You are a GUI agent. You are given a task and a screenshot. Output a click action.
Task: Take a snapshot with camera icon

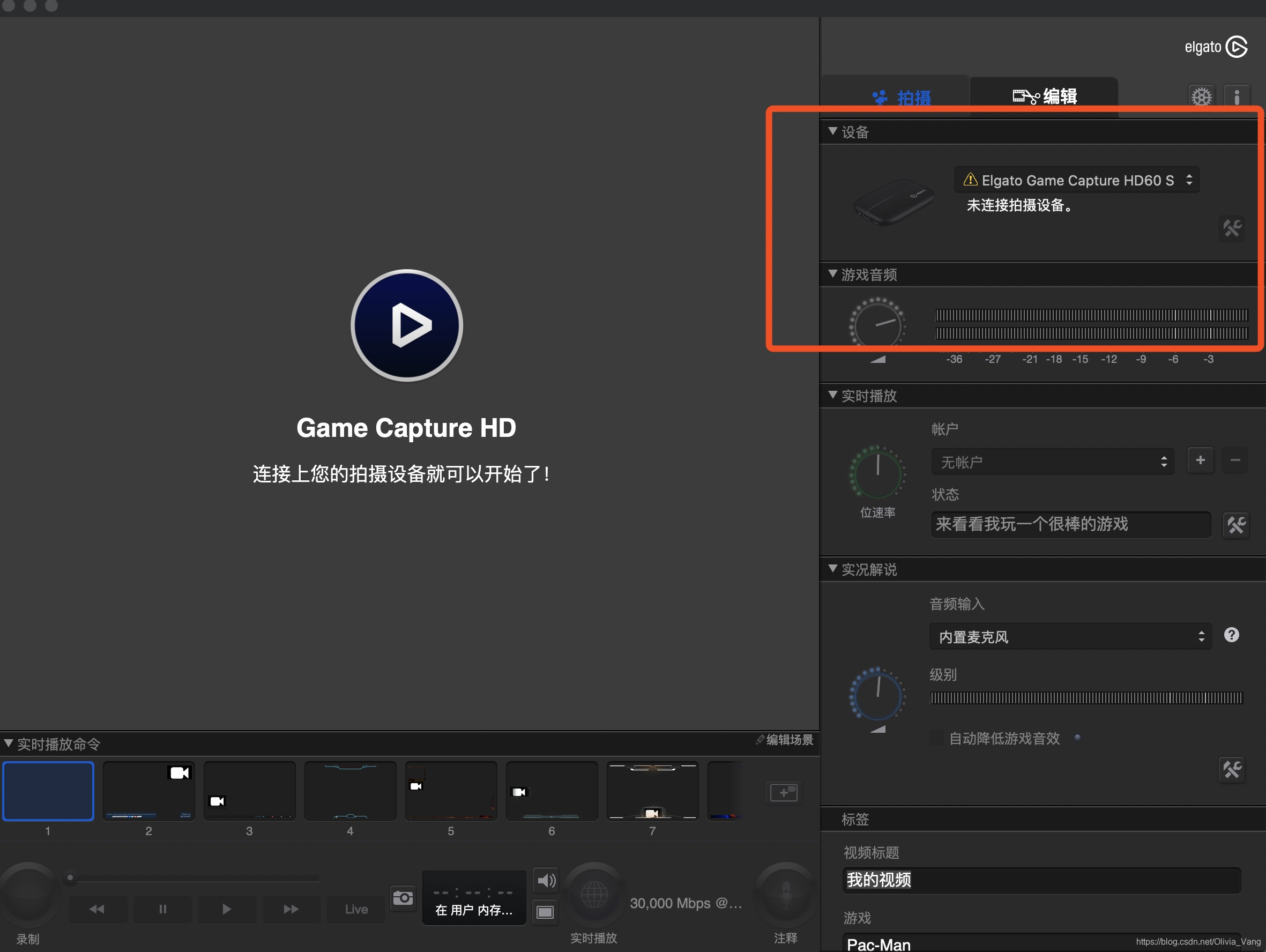click(403, 898)
